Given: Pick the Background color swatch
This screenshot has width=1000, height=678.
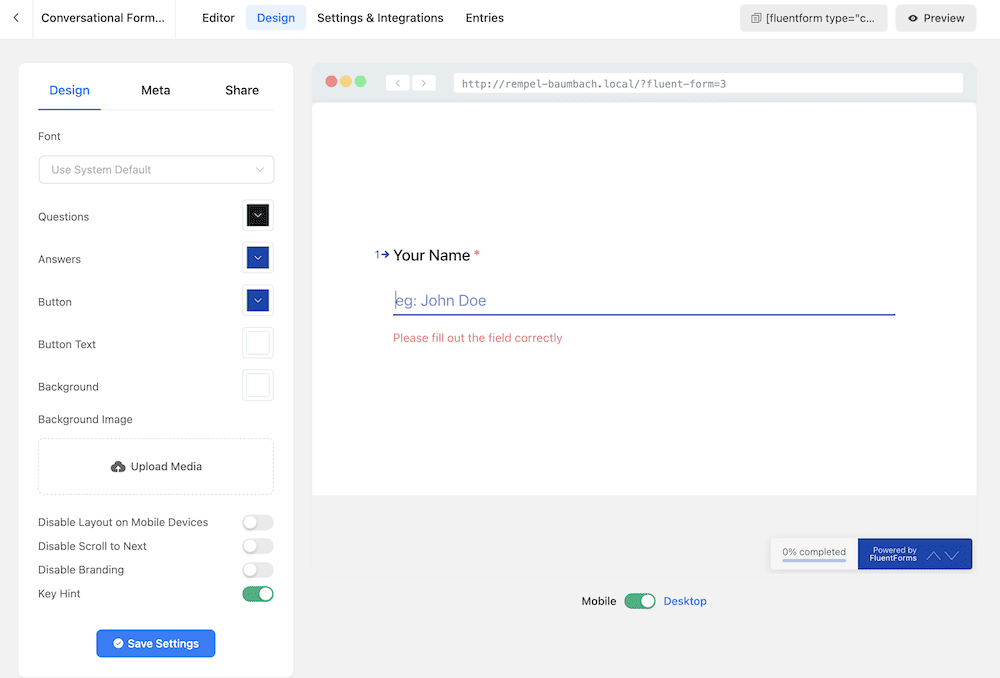Looking at the screenshot, I should 258,385.
